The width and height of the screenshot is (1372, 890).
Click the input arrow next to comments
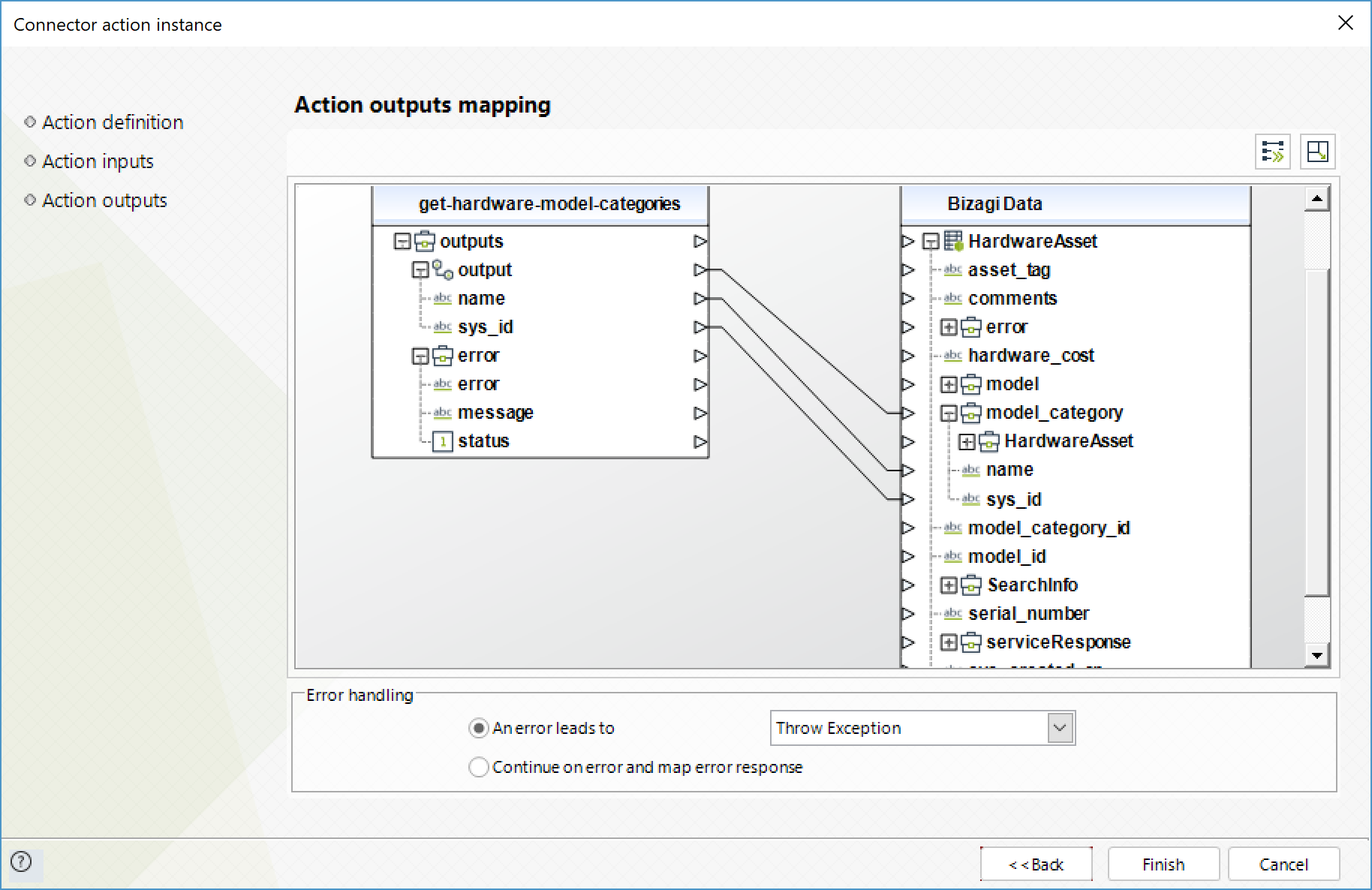[908, 298]
